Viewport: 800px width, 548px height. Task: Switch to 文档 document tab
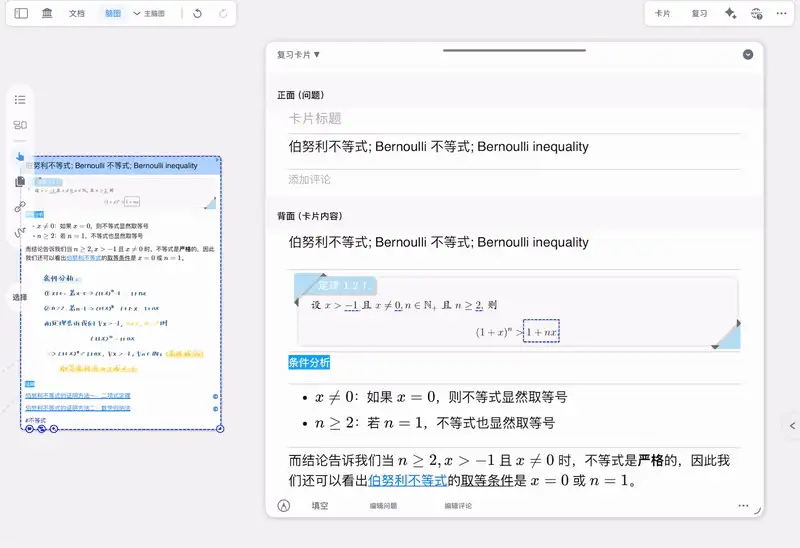77,14
